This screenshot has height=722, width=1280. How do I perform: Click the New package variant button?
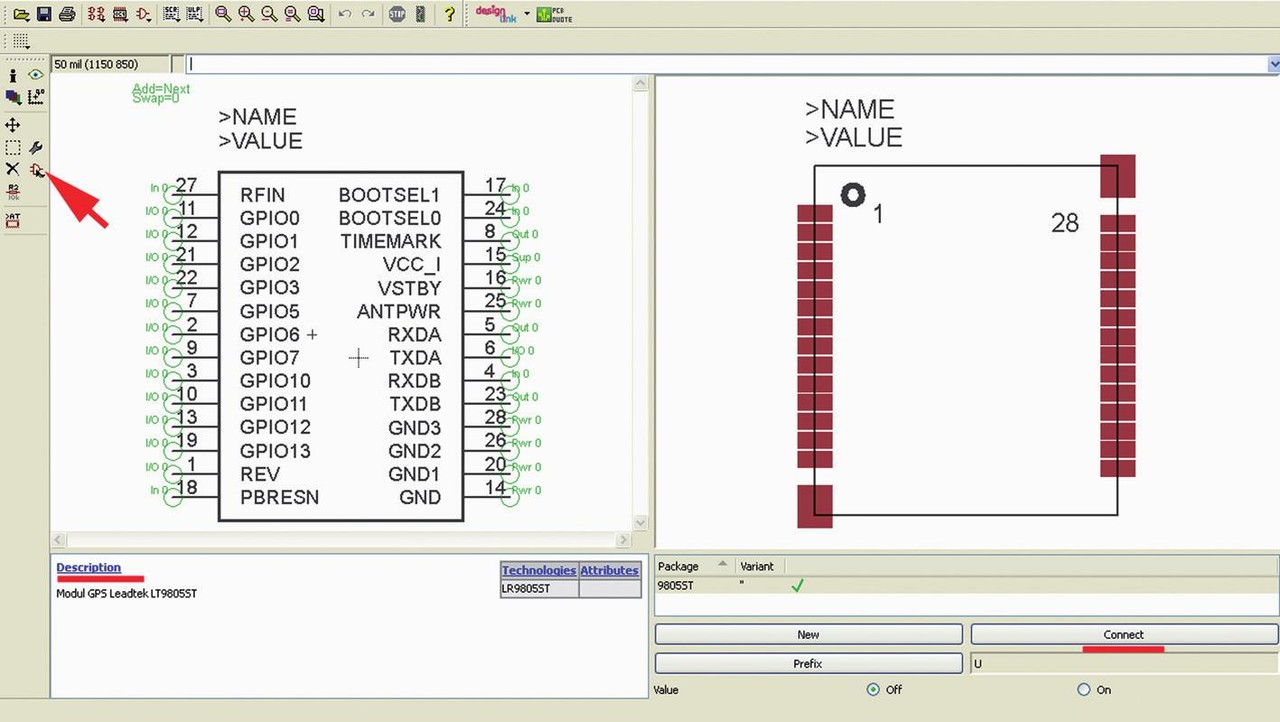pyautogui.click(x=808, y=634)
